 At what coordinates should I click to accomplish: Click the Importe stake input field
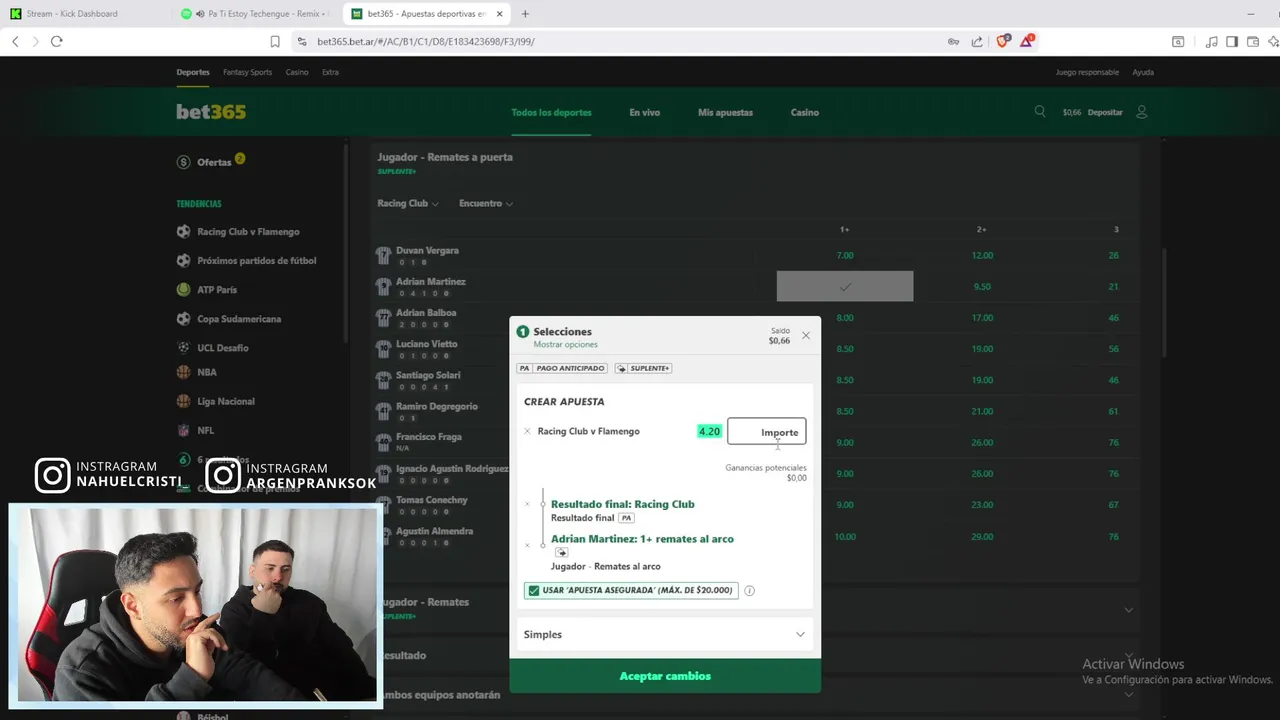(x=766, y=432)
